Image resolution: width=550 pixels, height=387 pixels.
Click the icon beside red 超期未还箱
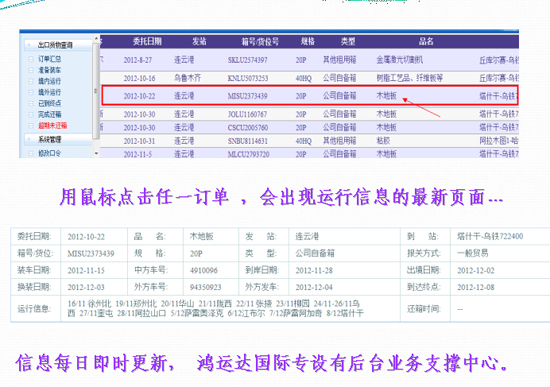tap(31, 126)
